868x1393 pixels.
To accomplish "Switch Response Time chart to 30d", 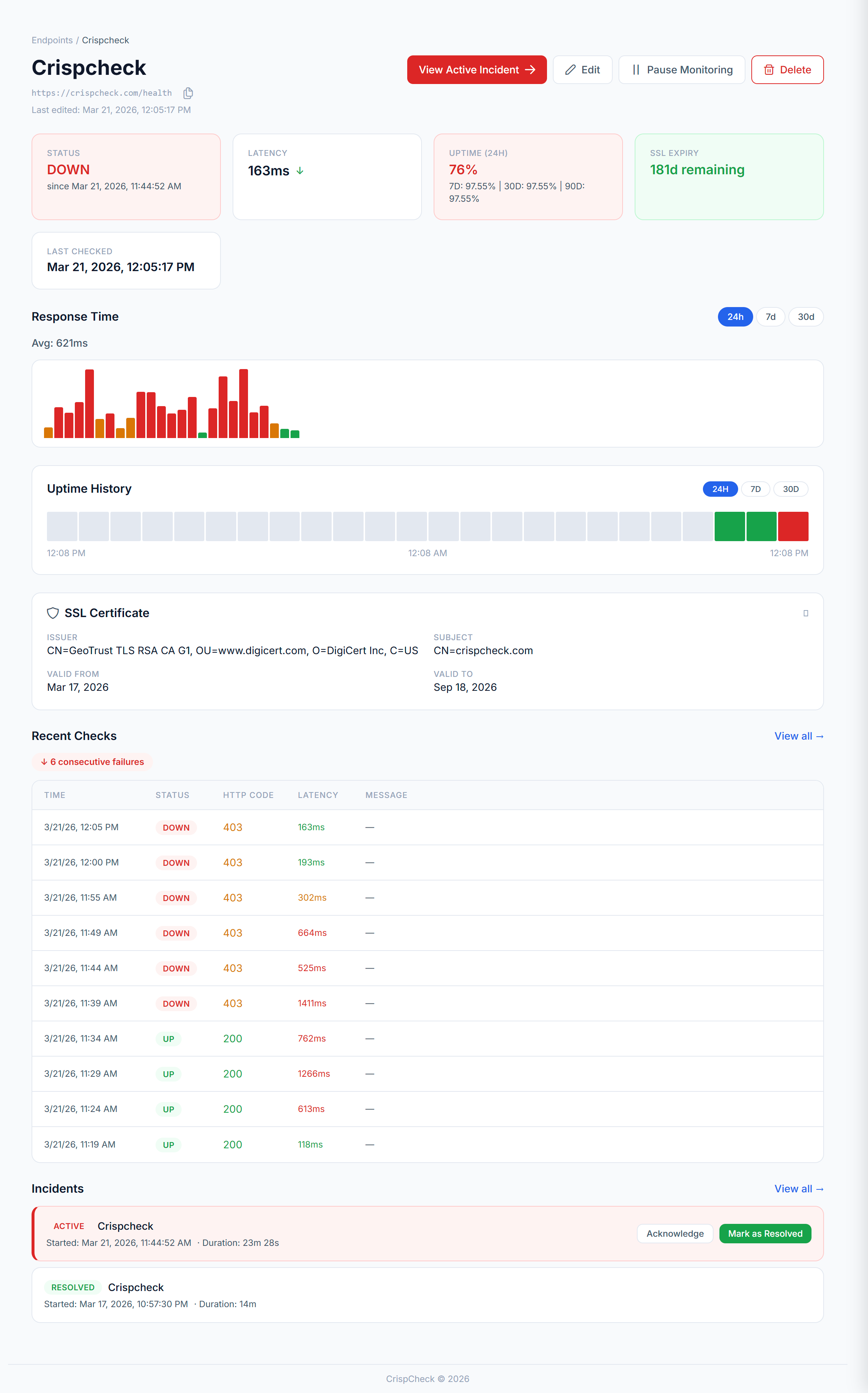I will tap(805, 317).
